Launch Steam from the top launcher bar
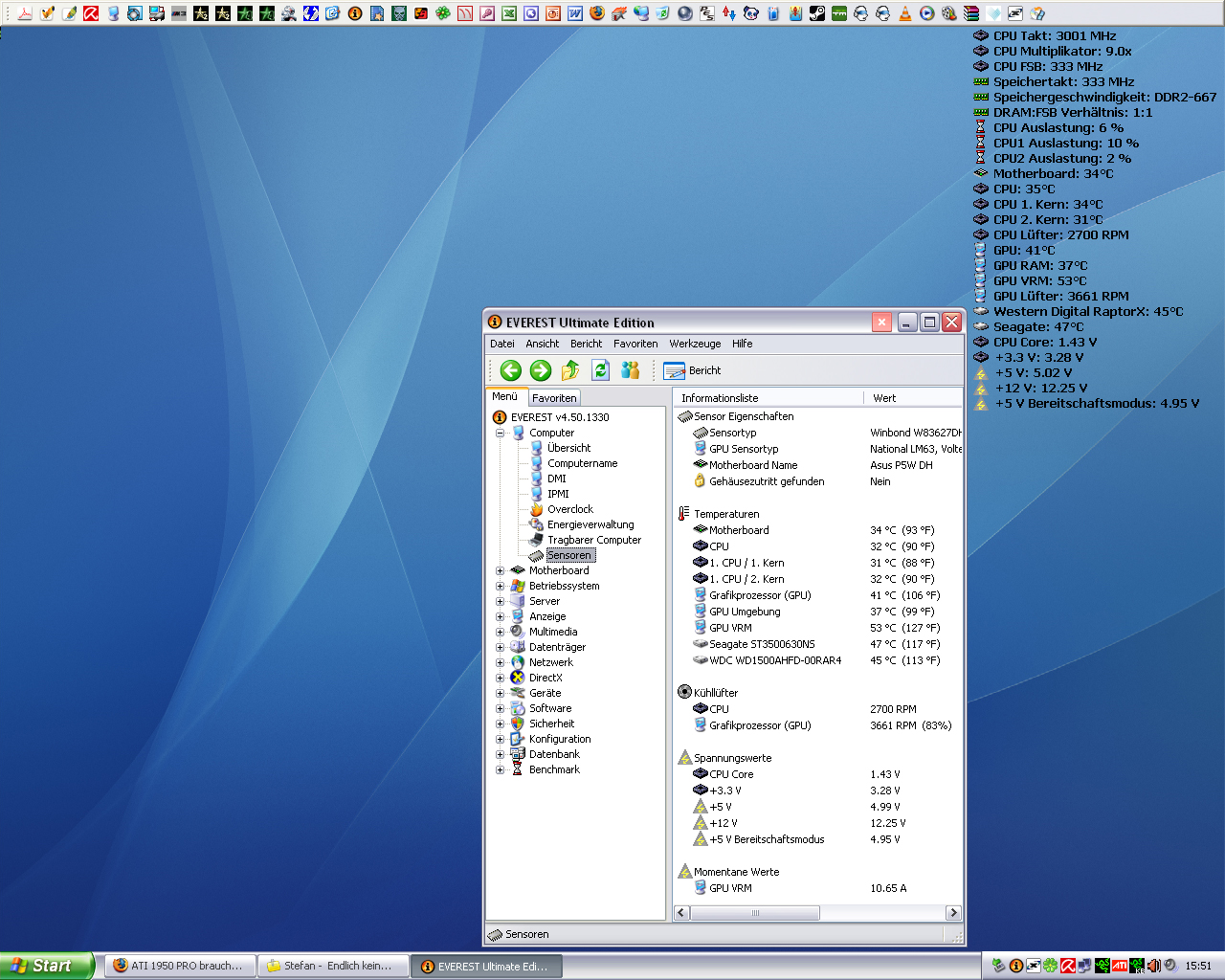 tap(817, 13)
